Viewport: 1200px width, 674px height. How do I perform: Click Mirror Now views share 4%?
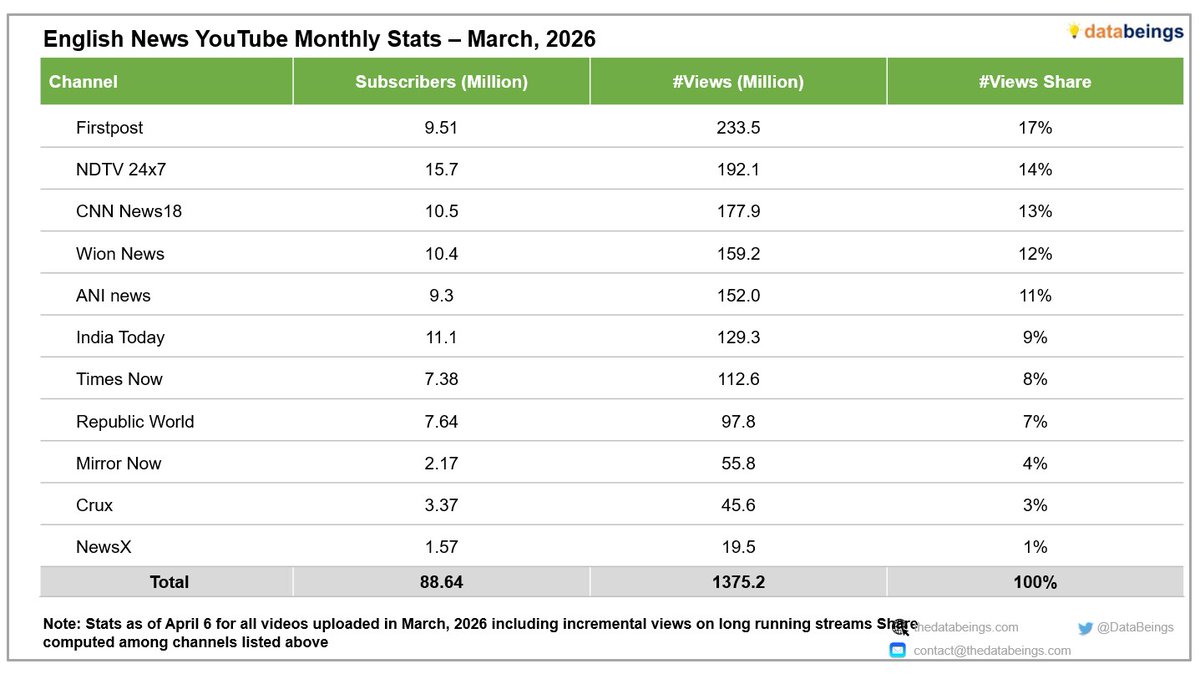pos(1034,463)
